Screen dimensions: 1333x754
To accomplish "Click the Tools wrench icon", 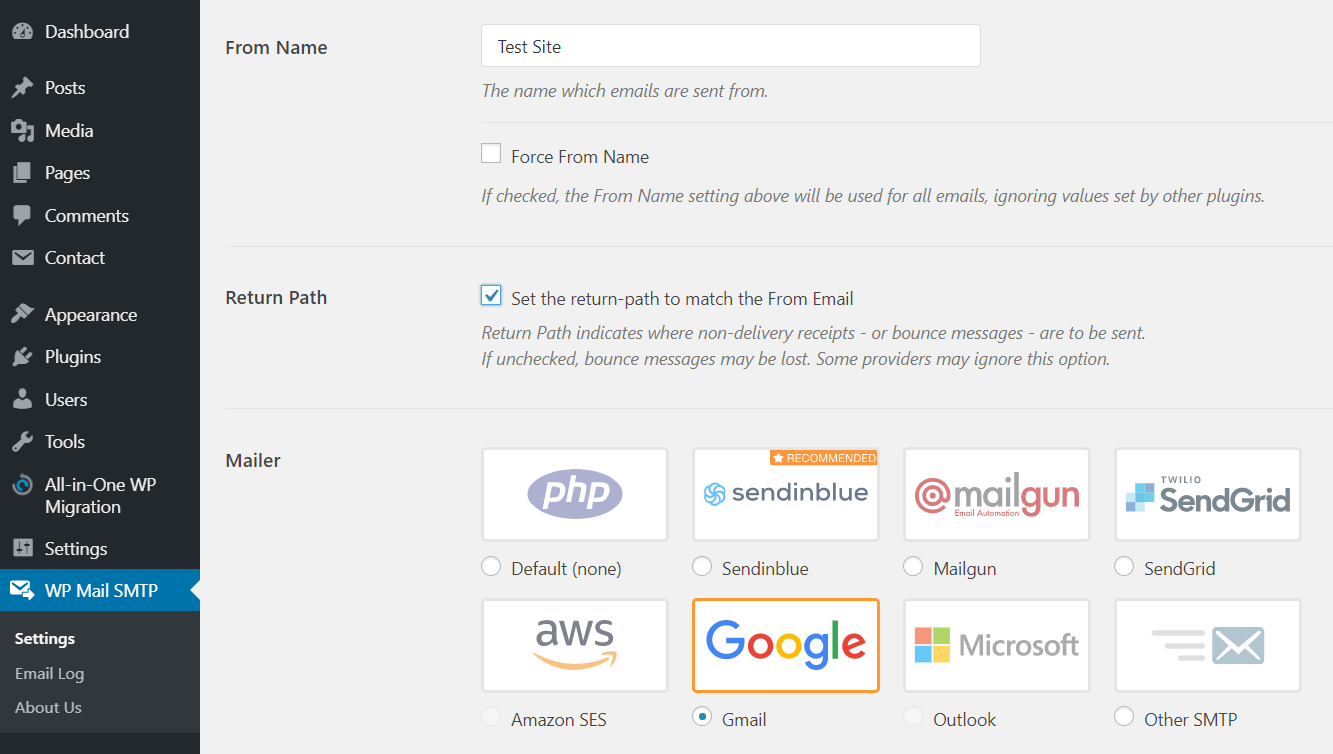I will pos(22,442).
